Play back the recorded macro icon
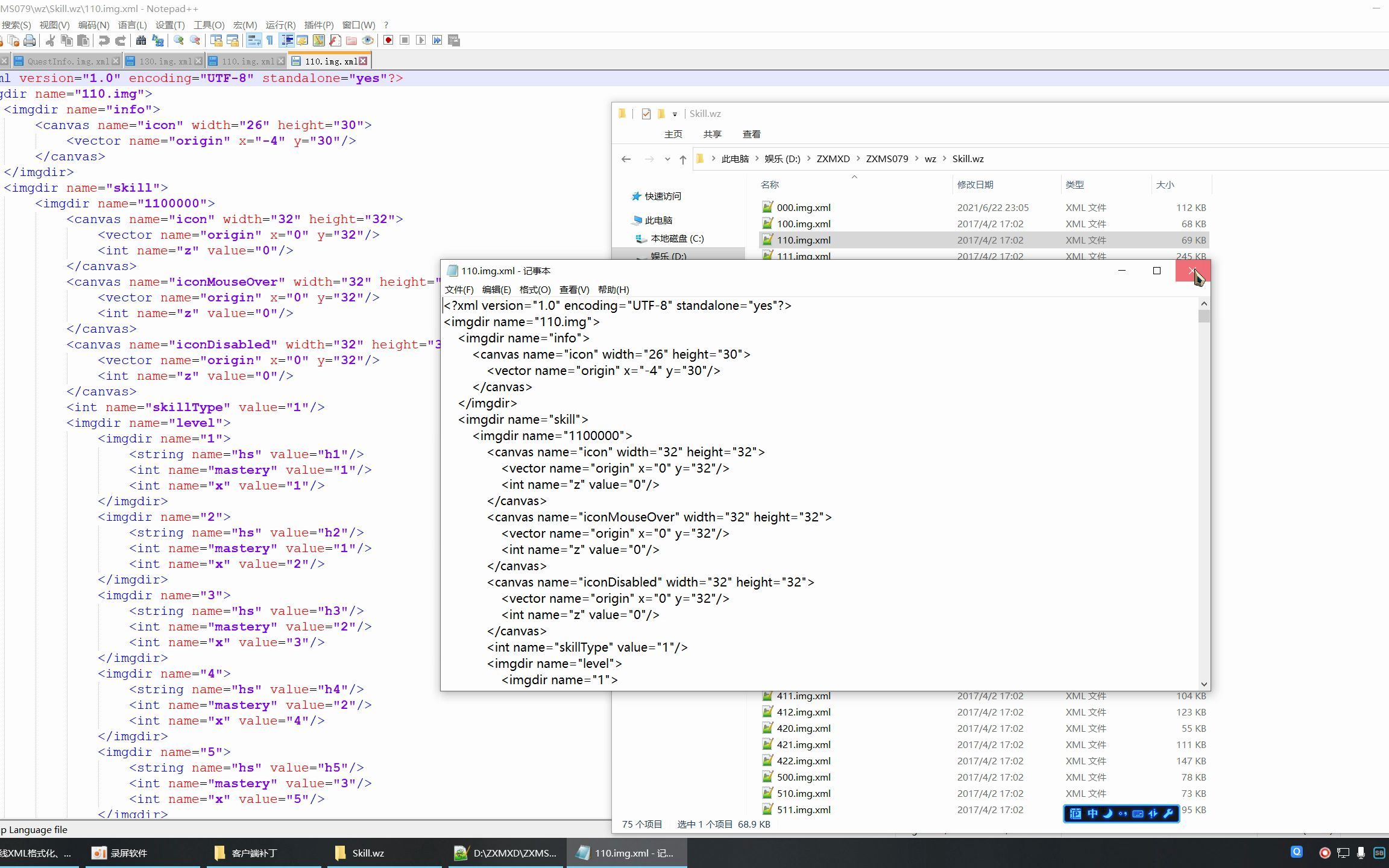Screen dimensions: 1389x868 421,40
